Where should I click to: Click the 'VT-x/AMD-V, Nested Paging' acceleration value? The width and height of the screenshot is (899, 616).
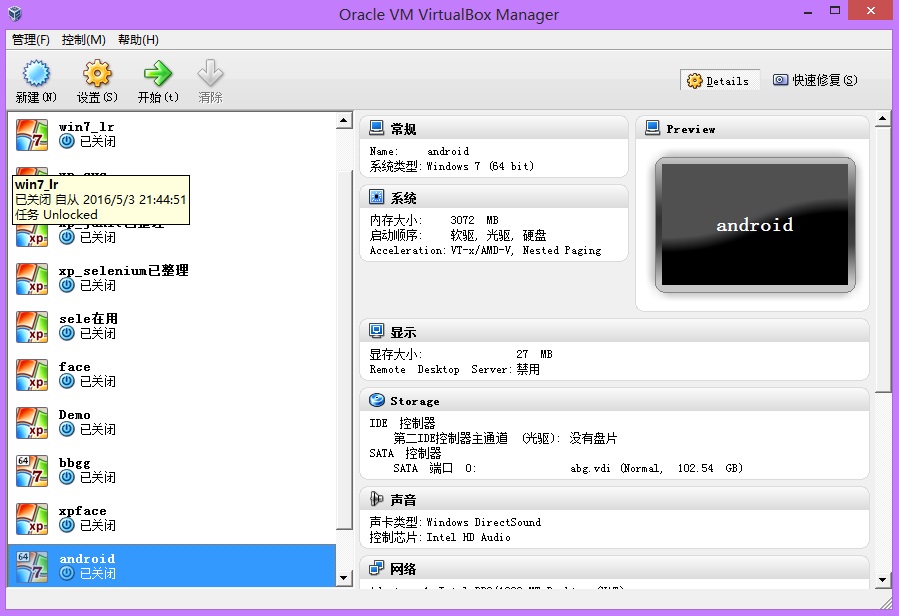(x=526, y=251)
